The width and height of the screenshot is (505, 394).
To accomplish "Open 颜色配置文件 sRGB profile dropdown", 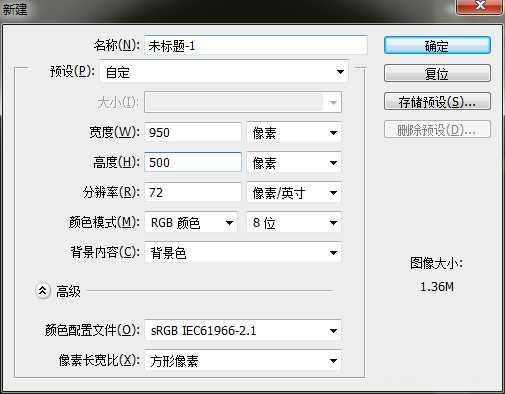I will [x=243, y=331].
